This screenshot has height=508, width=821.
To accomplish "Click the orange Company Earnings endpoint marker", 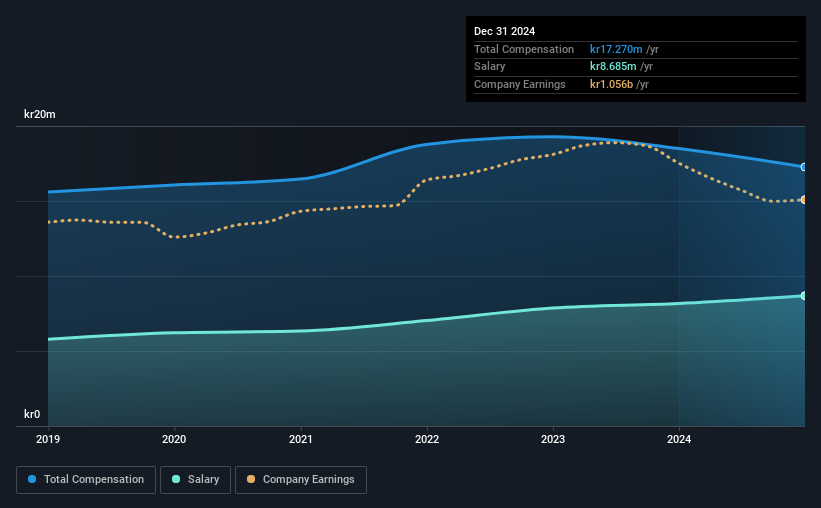I will (x=804, y=200).
